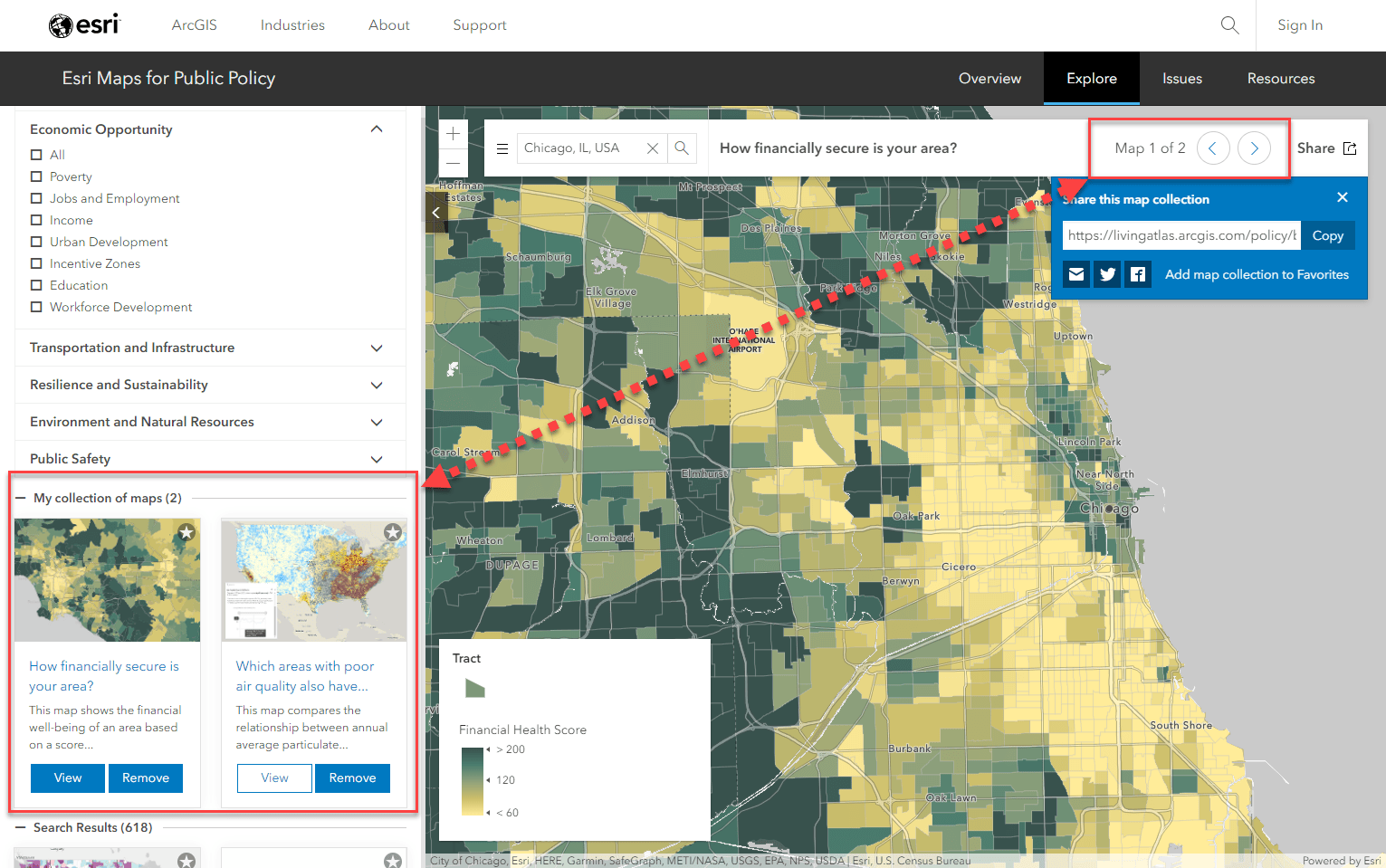The height and width of the screenshot is (868, 1386).
Task: Expand Environment and Natural Resources category
Action: pyautogui.click(x=377, y=422)
